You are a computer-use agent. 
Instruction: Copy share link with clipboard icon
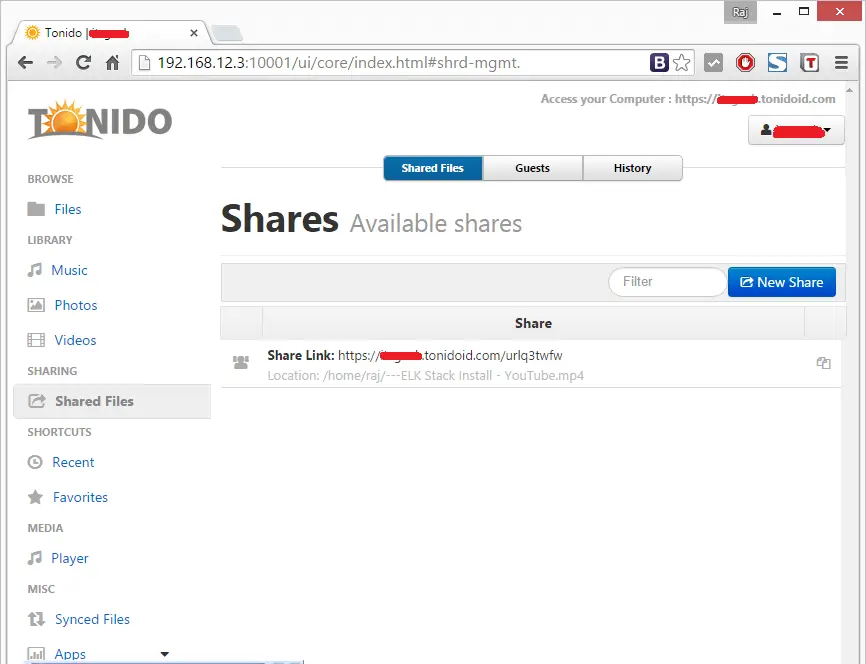coord(823,363)
